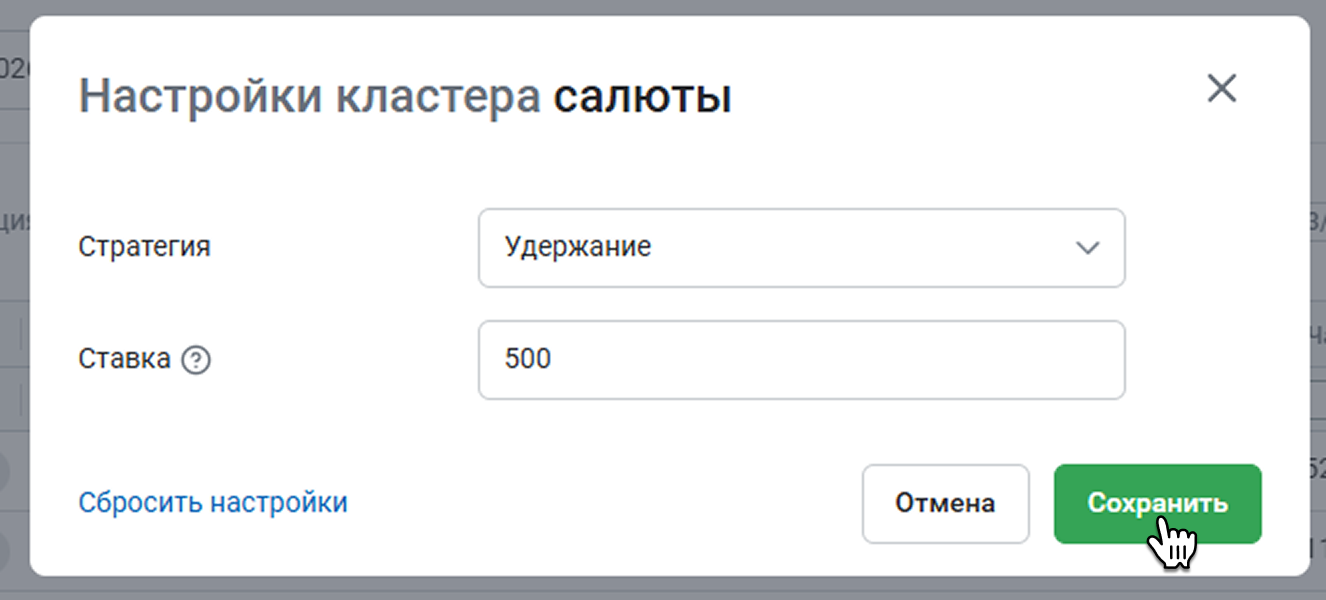Focus the Ставка input field
The height and width of the screenshot is (600, 1326).
coord(800,359)
